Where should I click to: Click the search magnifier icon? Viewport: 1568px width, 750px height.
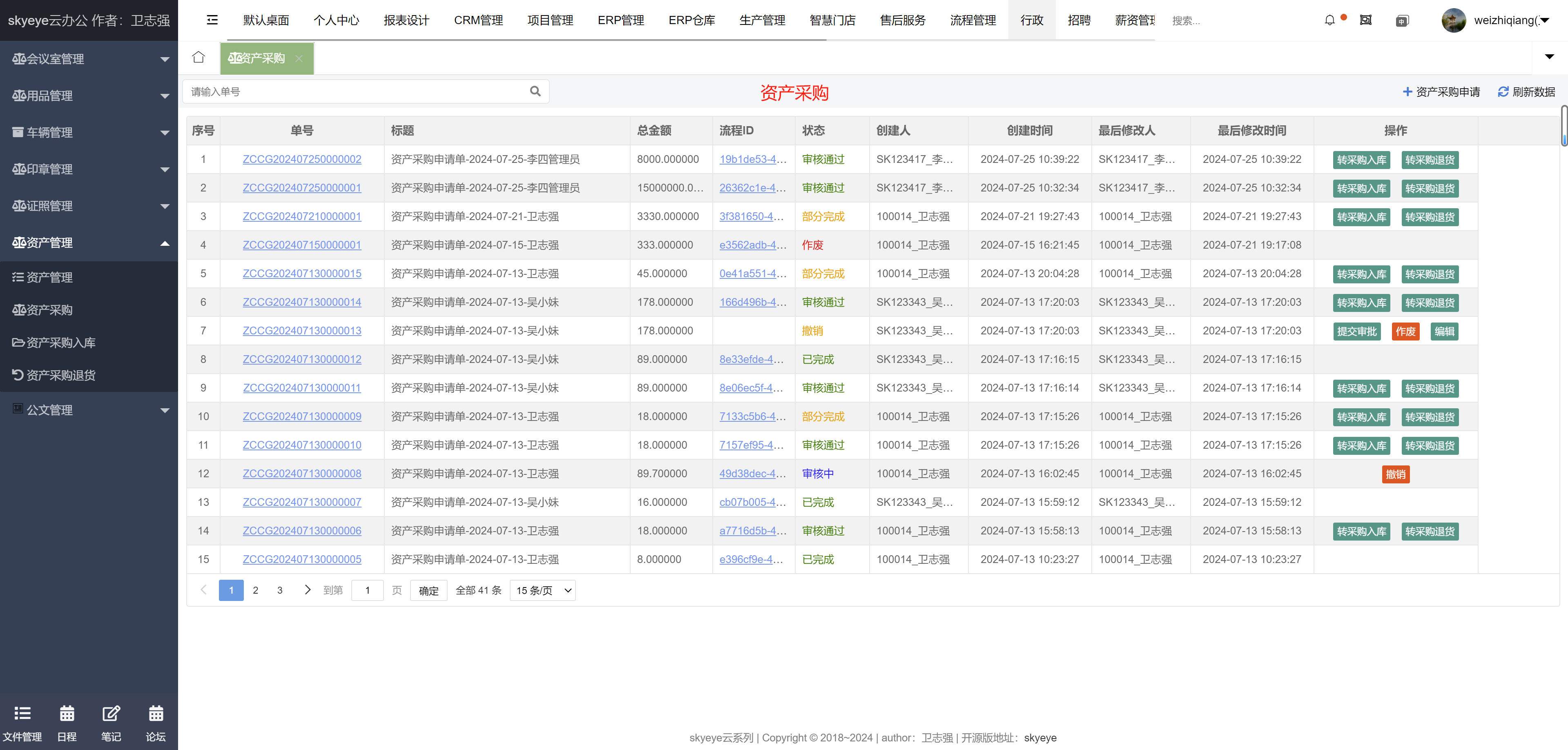coord(535,91)
